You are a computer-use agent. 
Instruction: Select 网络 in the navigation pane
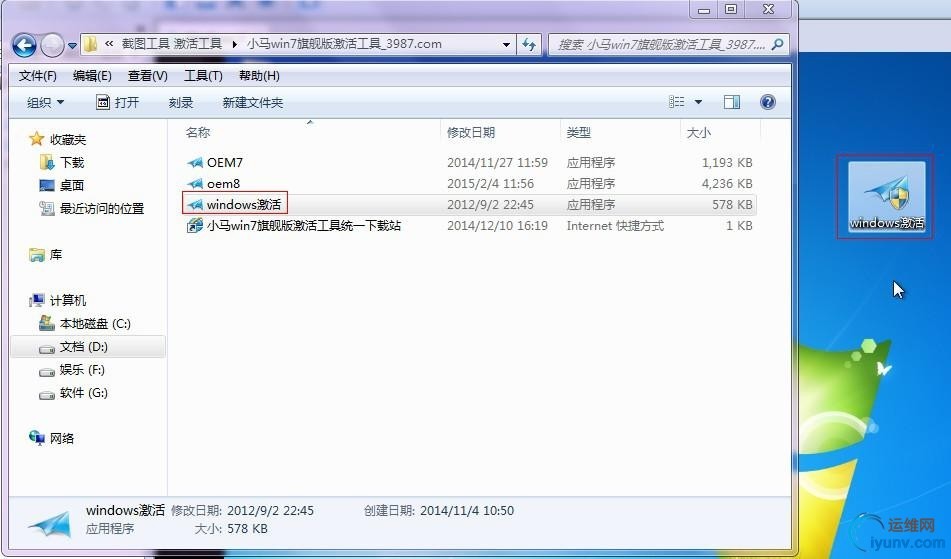tap(62, 438)
